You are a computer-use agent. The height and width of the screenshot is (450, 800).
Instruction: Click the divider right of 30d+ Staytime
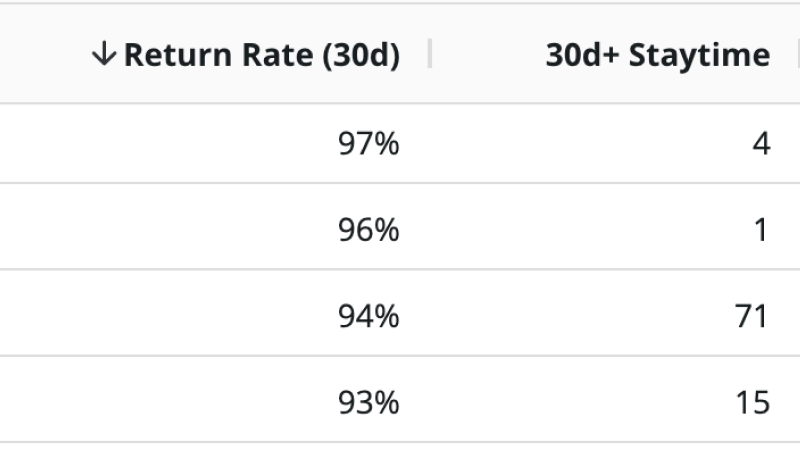tap(797, 55)
